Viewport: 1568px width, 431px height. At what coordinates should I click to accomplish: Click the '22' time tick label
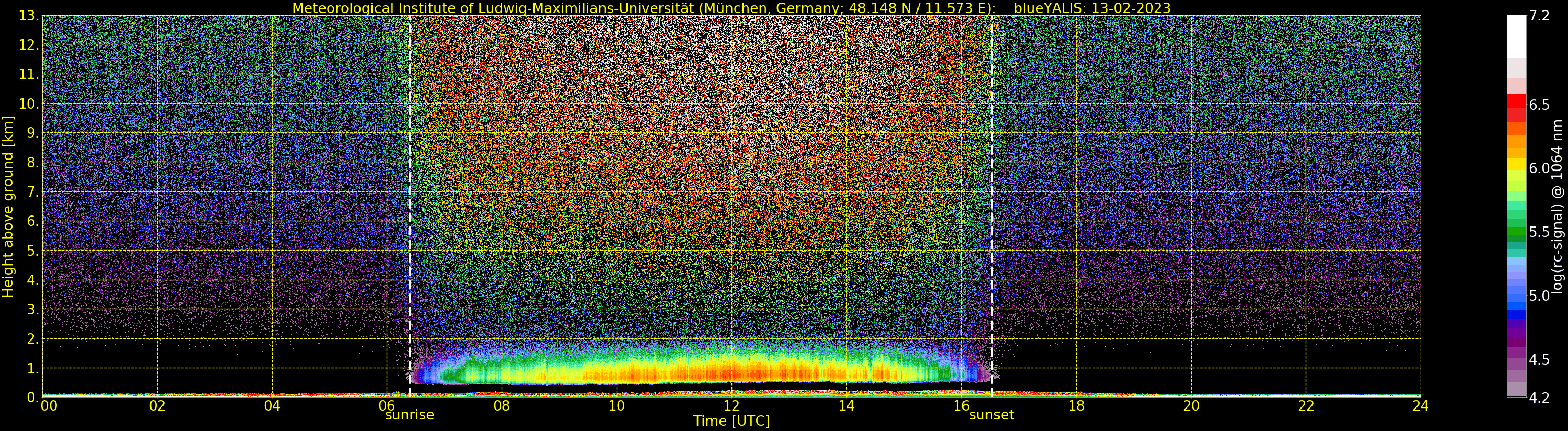[x=1306, y=405]
